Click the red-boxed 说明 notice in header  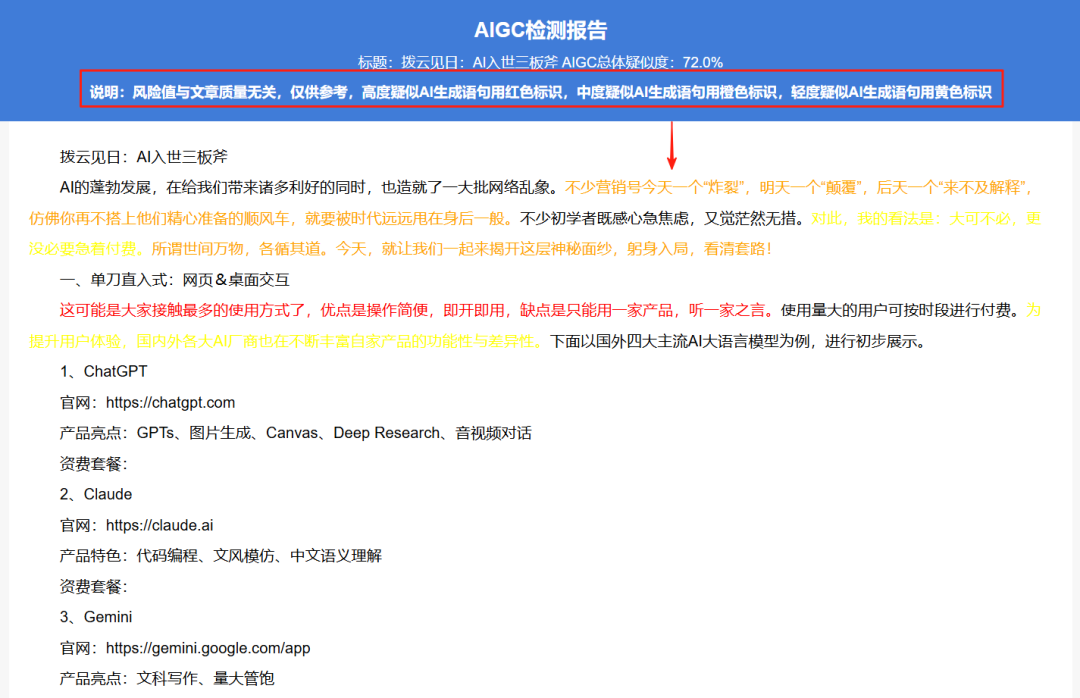click(x=540, y=92)
